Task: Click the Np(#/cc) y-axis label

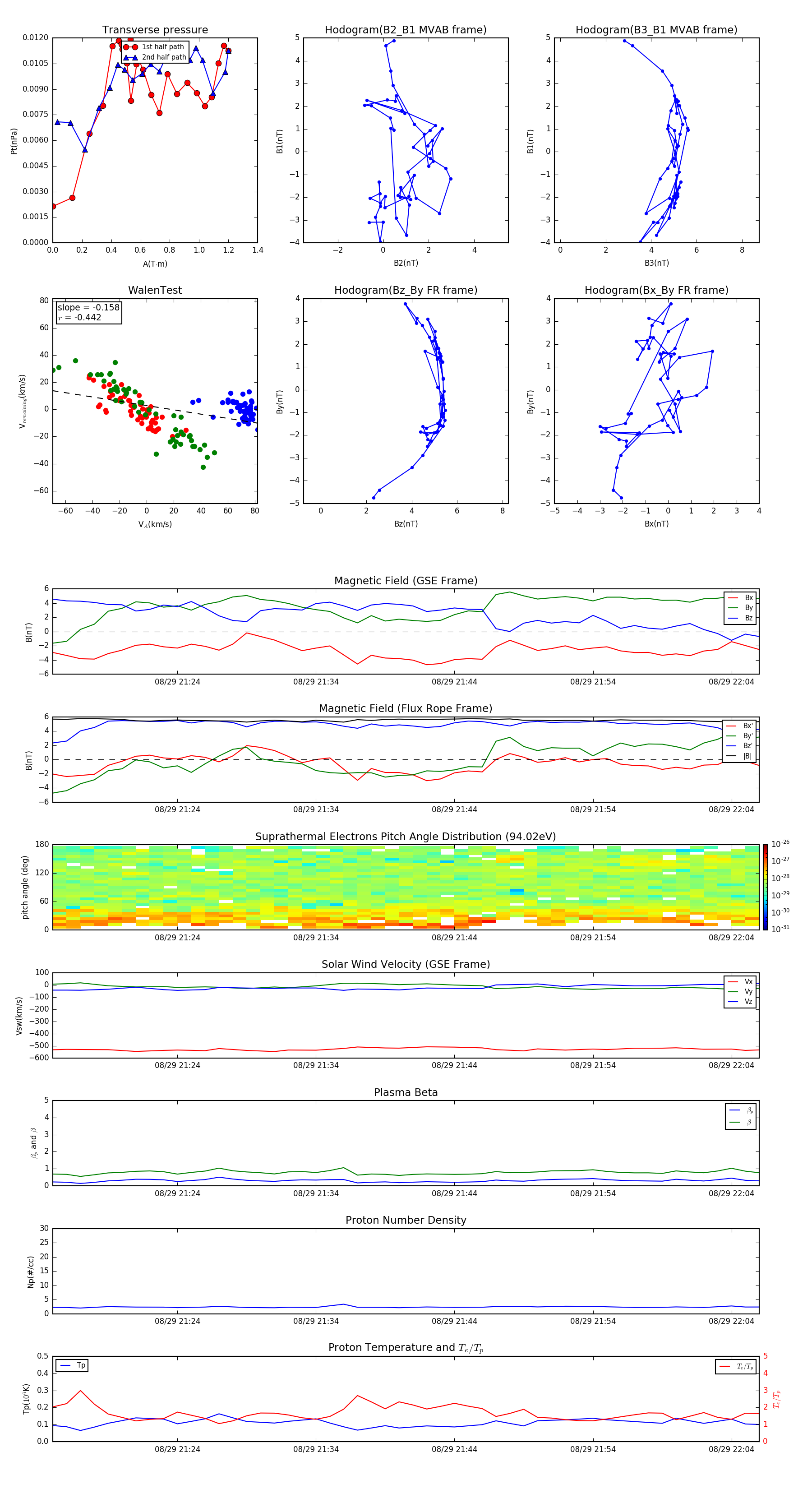Action: pyautogui.click(x=31, y=1272)
